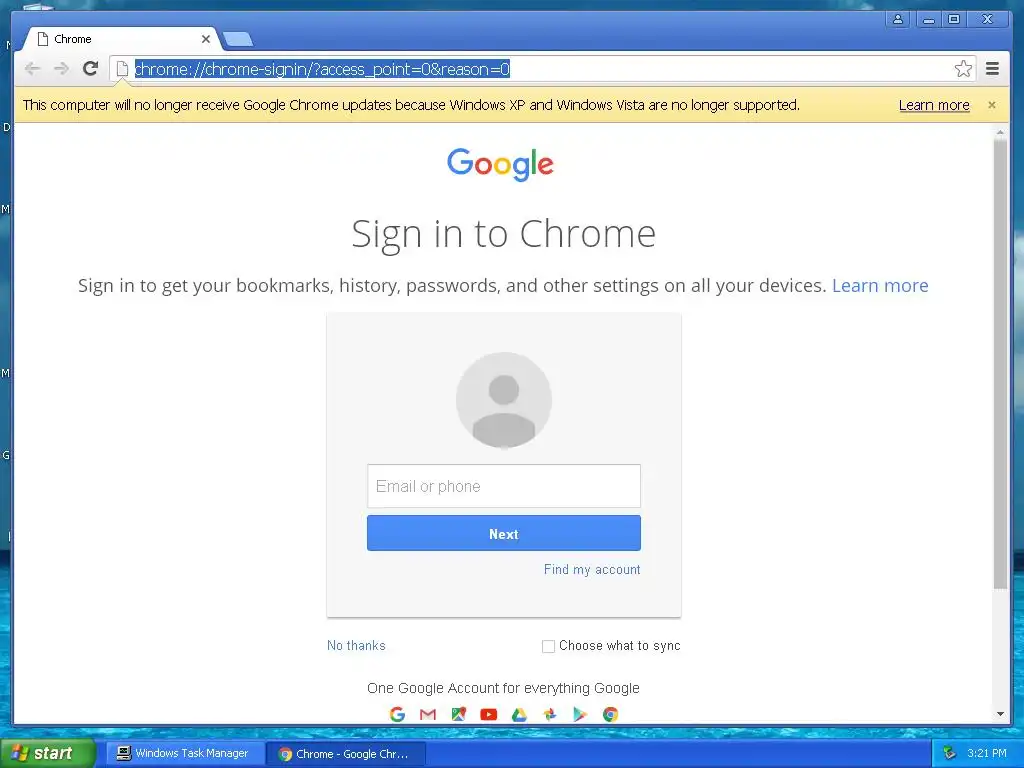The image size is (1024, 768).
Task: Switch to Windows Task Manager in taskbar
Action: (185, 754)
